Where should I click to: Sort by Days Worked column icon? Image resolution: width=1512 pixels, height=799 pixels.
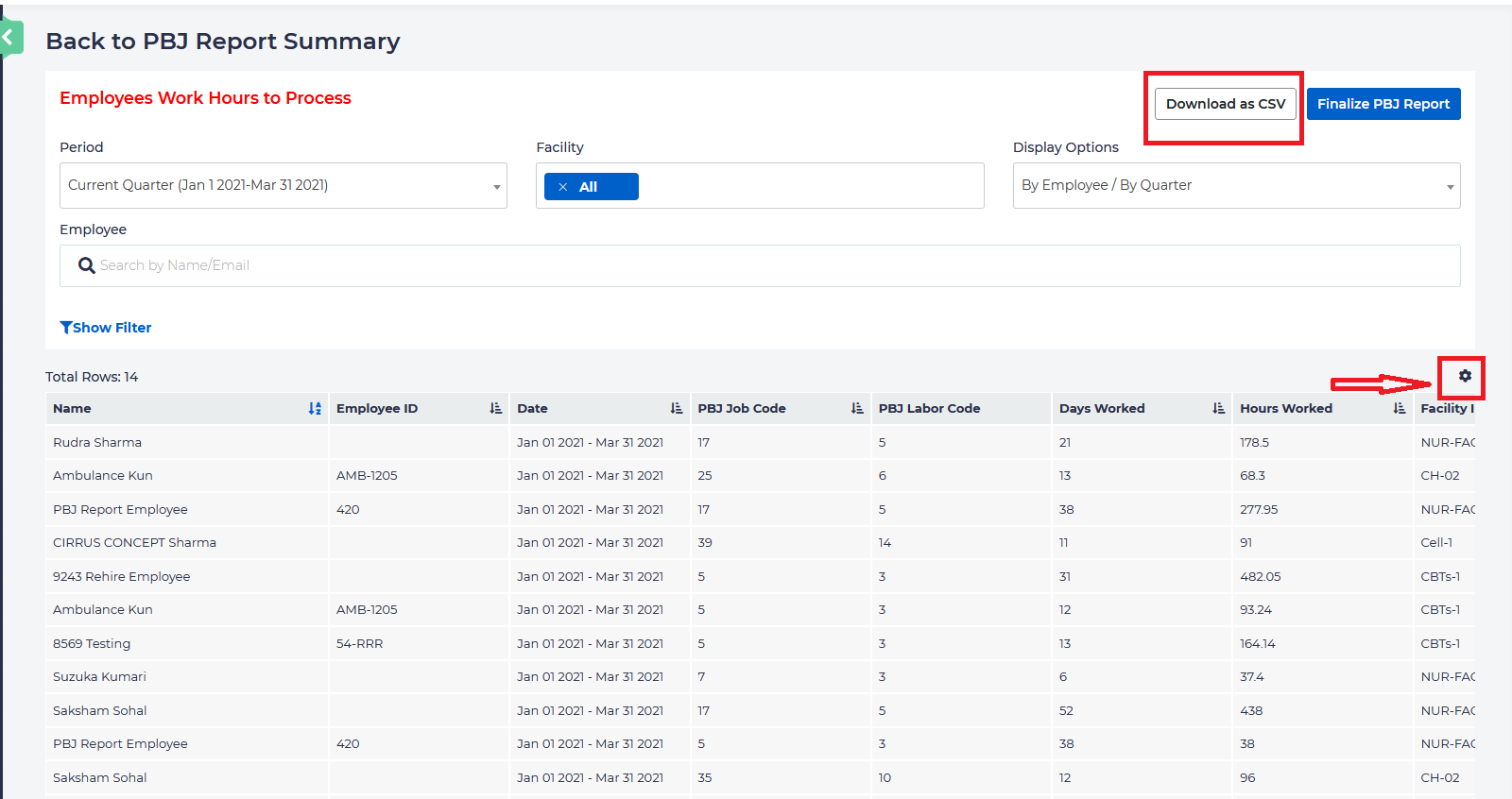1219,409
